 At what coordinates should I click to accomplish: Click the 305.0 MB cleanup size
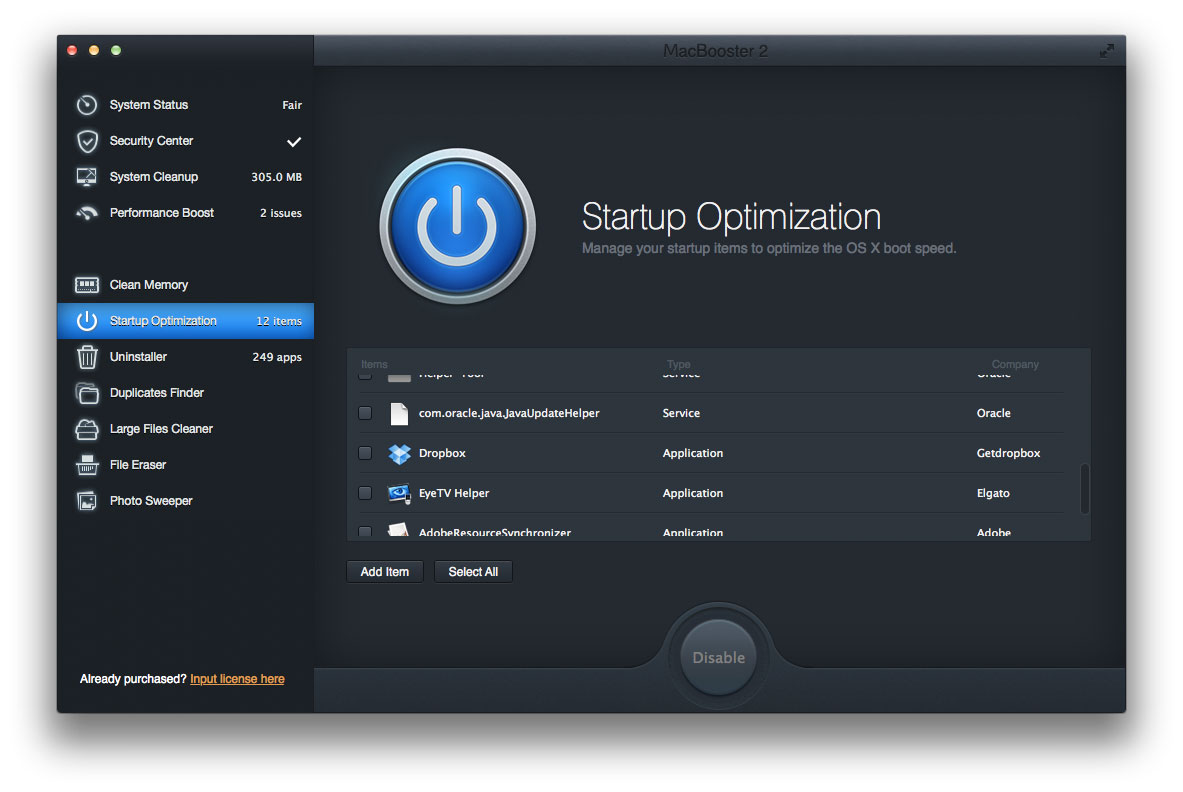tap(276, 177)
